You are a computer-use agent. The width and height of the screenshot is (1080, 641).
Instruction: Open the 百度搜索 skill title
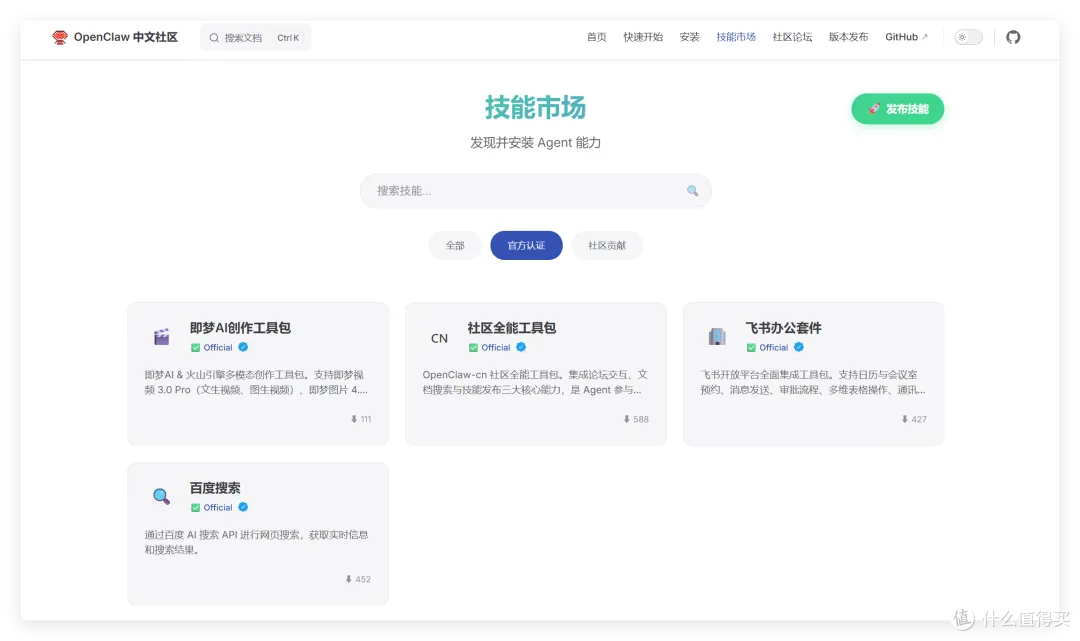[215, 487]
